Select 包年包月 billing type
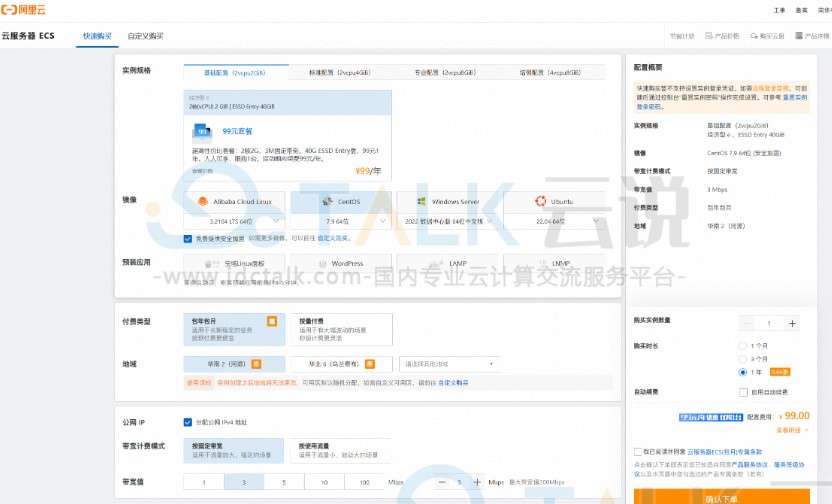Image resolution: width=832 pixels, height=504 pixels. click(x=234, y=329)
